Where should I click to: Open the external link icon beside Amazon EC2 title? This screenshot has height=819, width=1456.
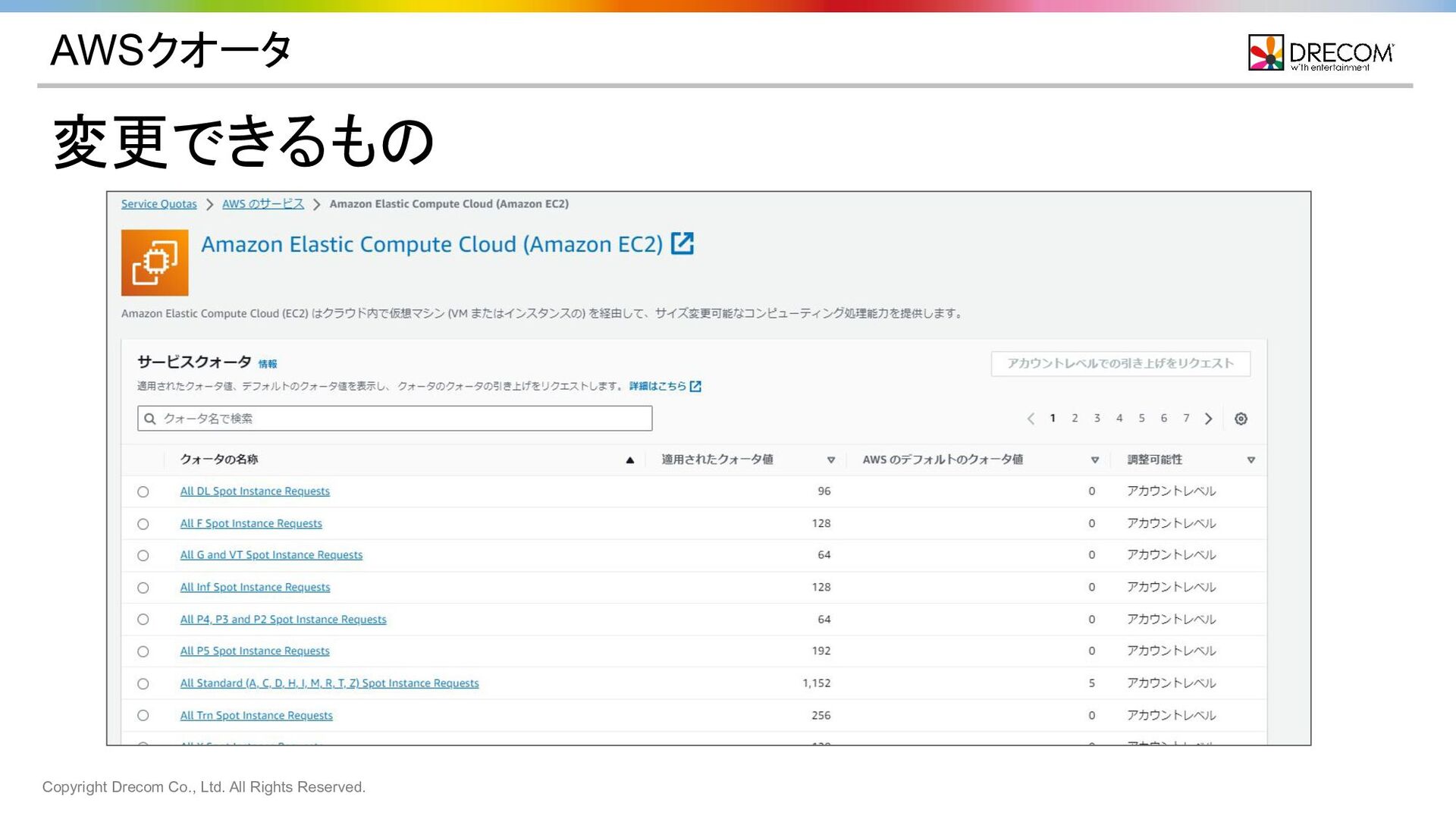[x=682, y=243]
